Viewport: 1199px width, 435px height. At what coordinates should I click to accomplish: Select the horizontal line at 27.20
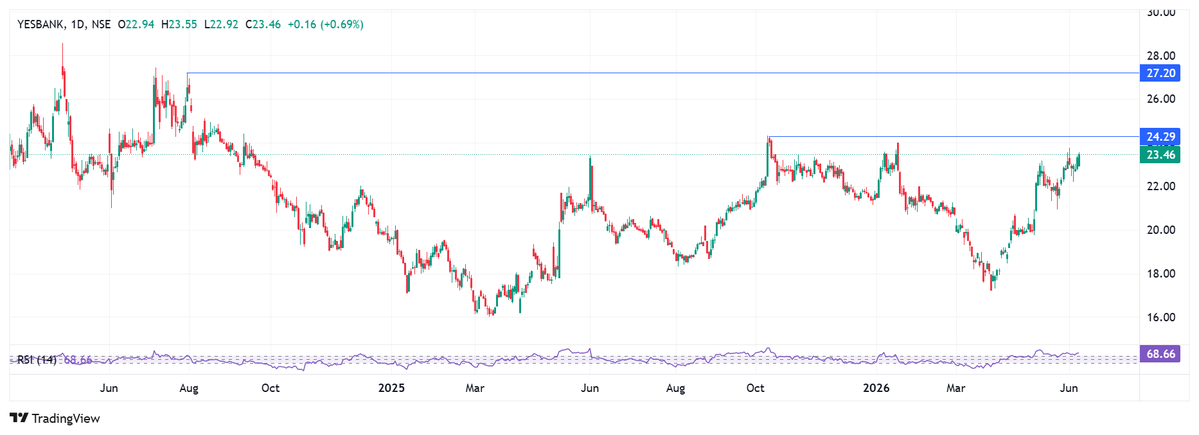tap(663, 73)
